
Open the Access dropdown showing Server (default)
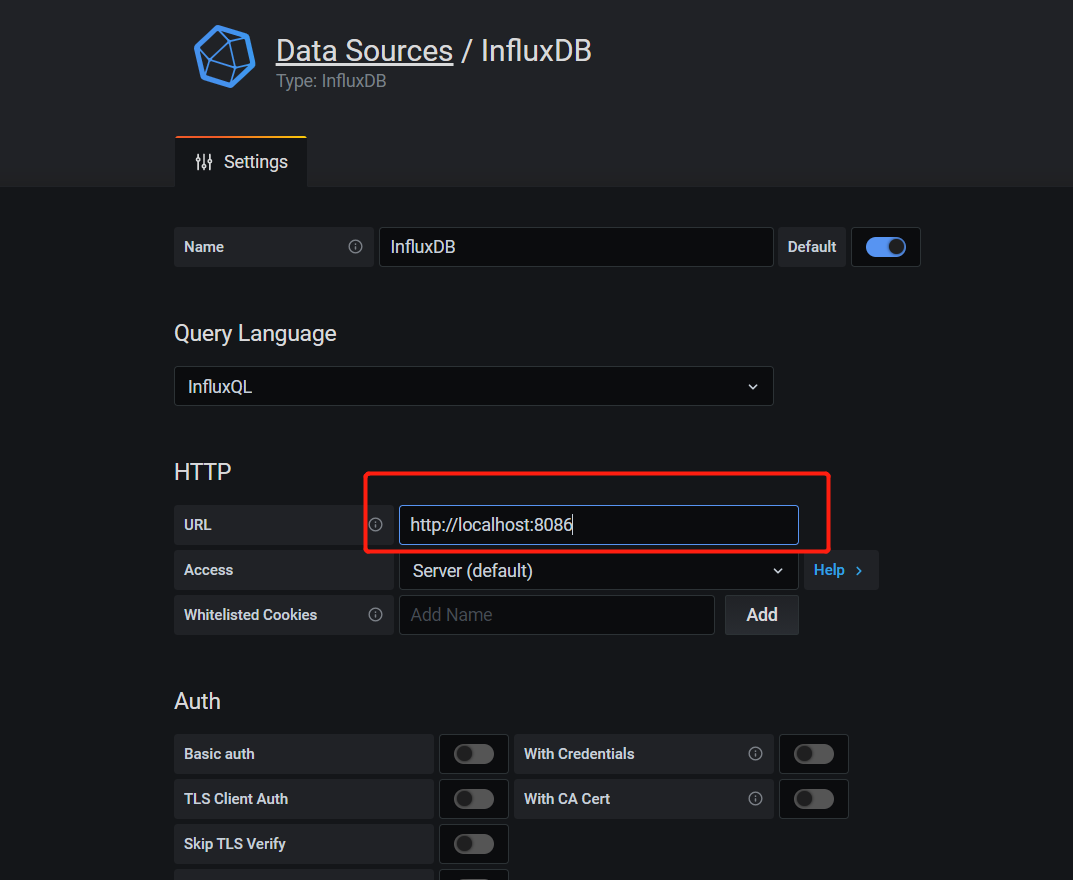pyautogui.click(x=598, y=570)
